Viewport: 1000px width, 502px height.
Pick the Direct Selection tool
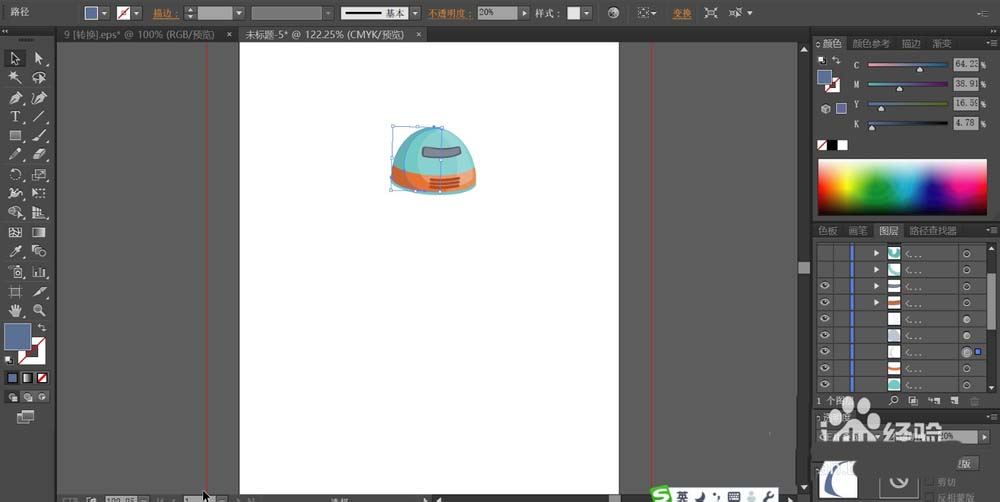click(39, 59)
